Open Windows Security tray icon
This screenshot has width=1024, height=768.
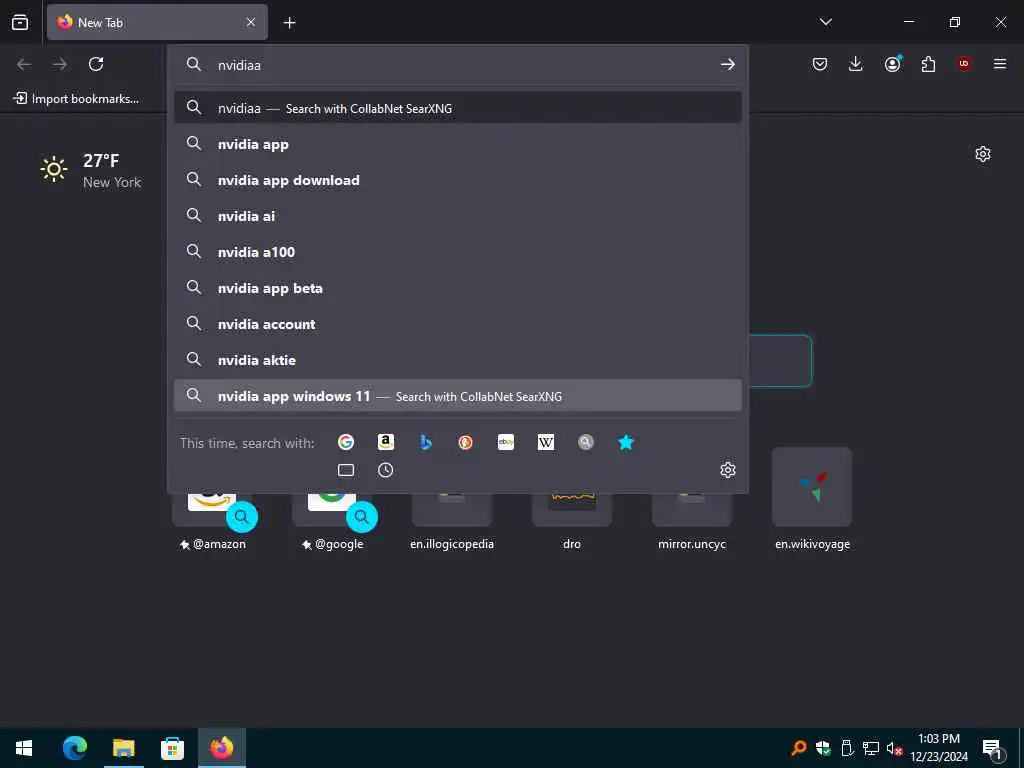pos(823,748)
